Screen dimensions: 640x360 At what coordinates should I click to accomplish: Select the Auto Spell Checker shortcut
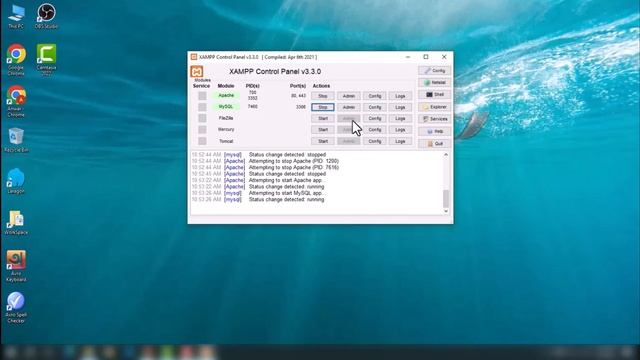(16, 307)
